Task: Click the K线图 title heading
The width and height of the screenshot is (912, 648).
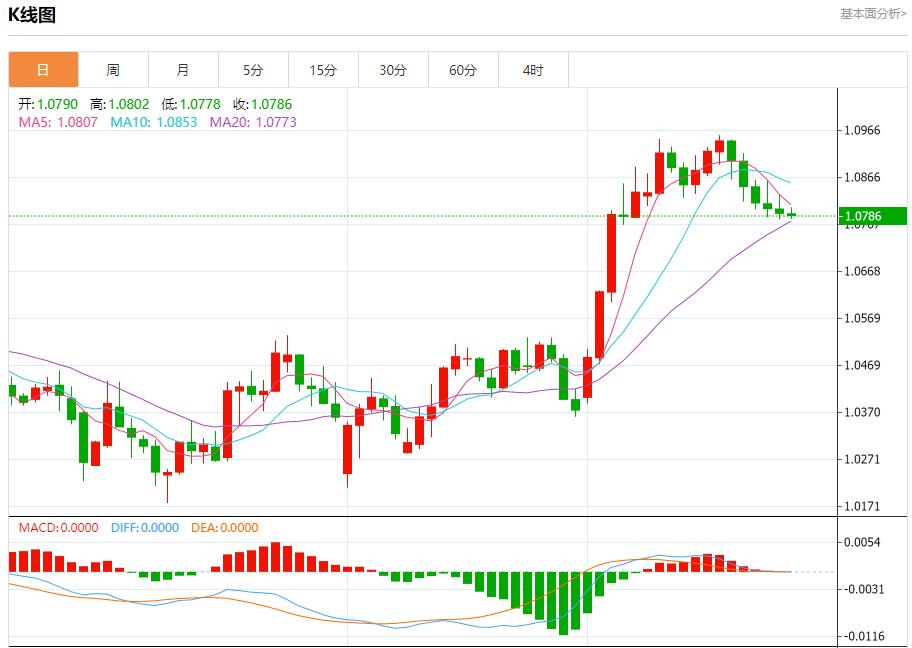Action: [32, 15]
